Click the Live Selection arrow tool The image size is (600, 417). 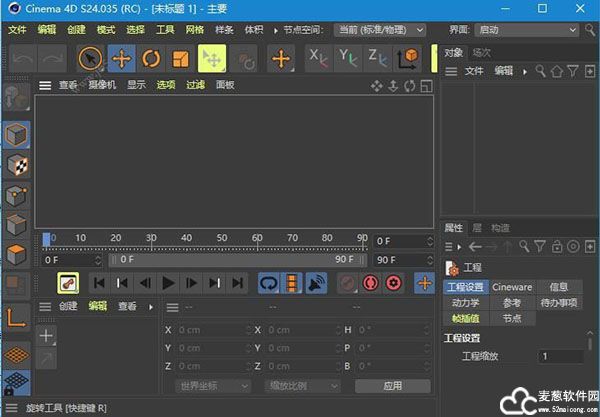point(91,58)
